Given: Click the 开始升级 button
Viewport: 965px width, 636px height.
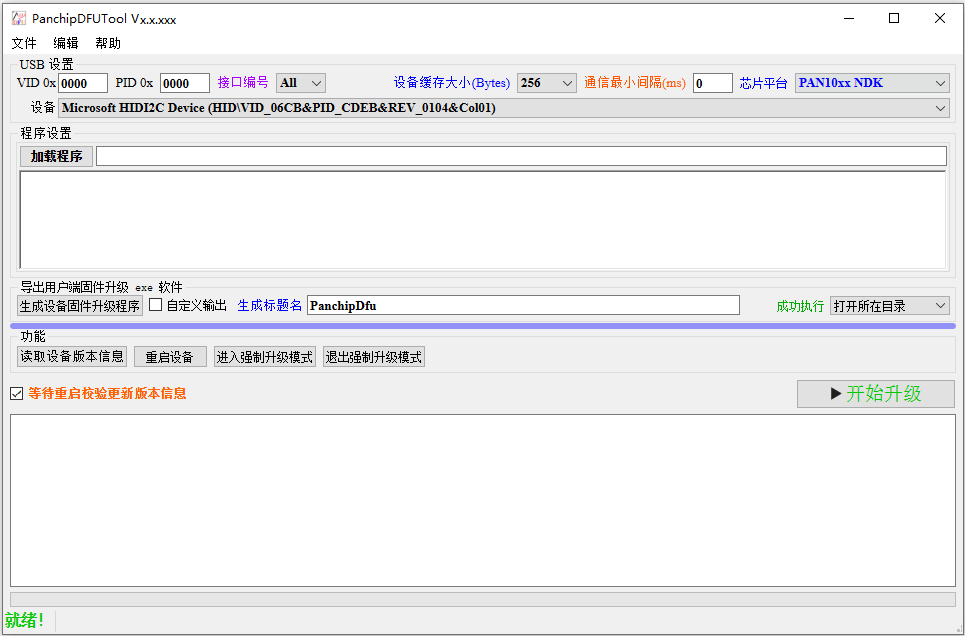Looking at the screenshot, I should point(876,393).
